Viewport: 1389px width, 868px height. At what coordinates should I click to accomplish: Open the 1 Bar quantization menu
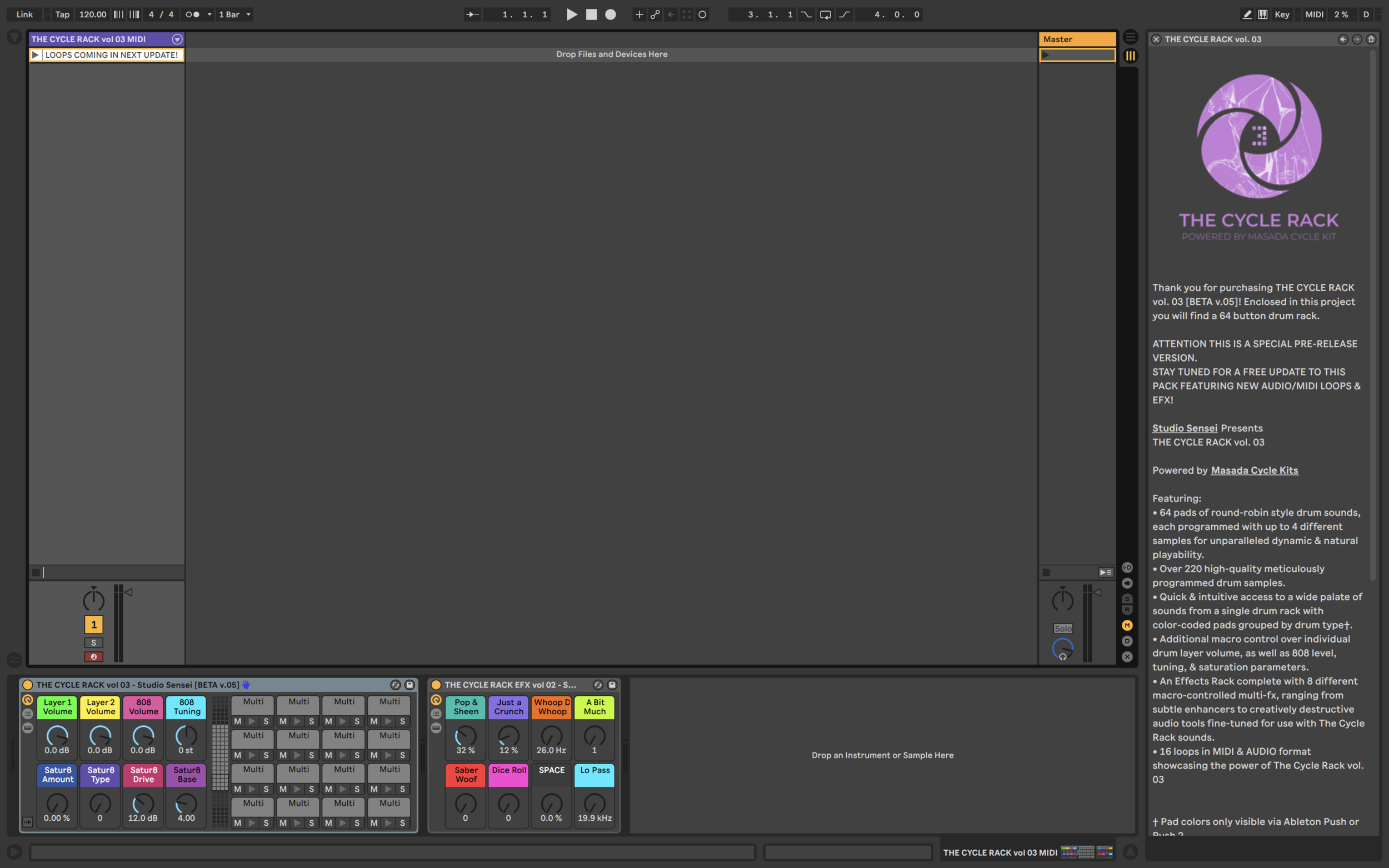click(x=234, y=14)
